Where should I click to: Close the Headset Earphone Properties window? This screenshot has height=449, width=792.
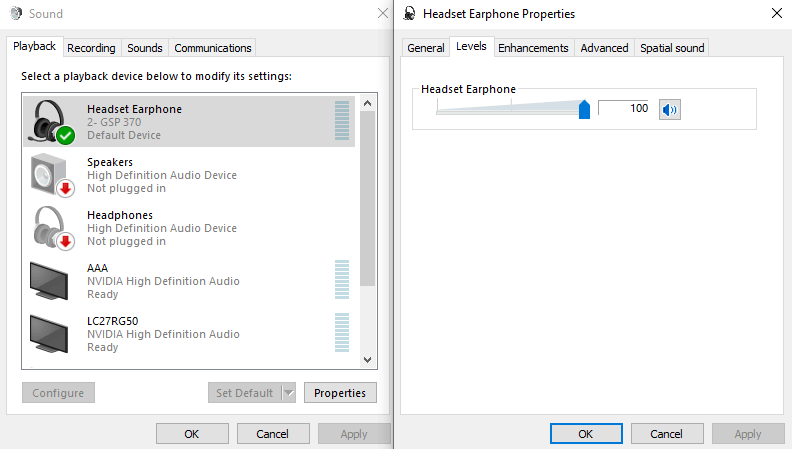click(777, 14)
